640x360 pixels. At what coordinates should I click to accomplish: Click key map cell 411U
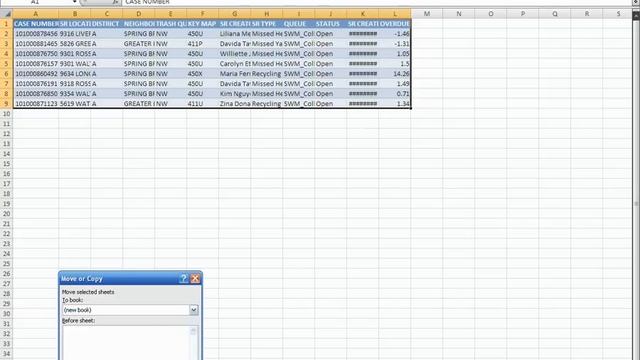pyautogui.click(x=202, y=104)
